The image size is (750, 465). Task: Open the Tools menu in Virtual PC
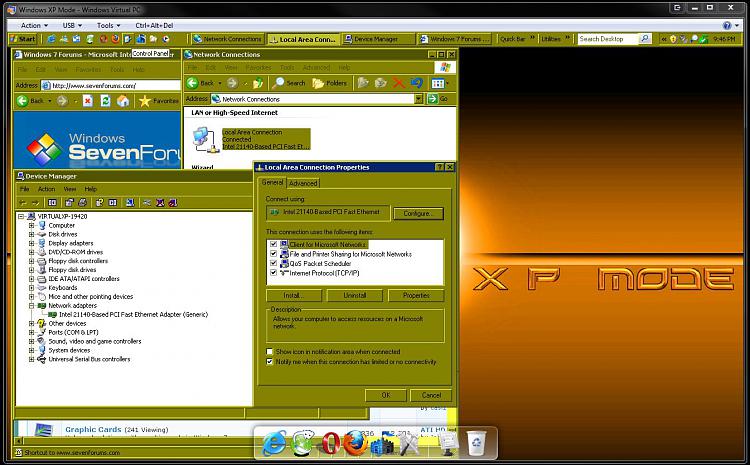pos(109,25)
